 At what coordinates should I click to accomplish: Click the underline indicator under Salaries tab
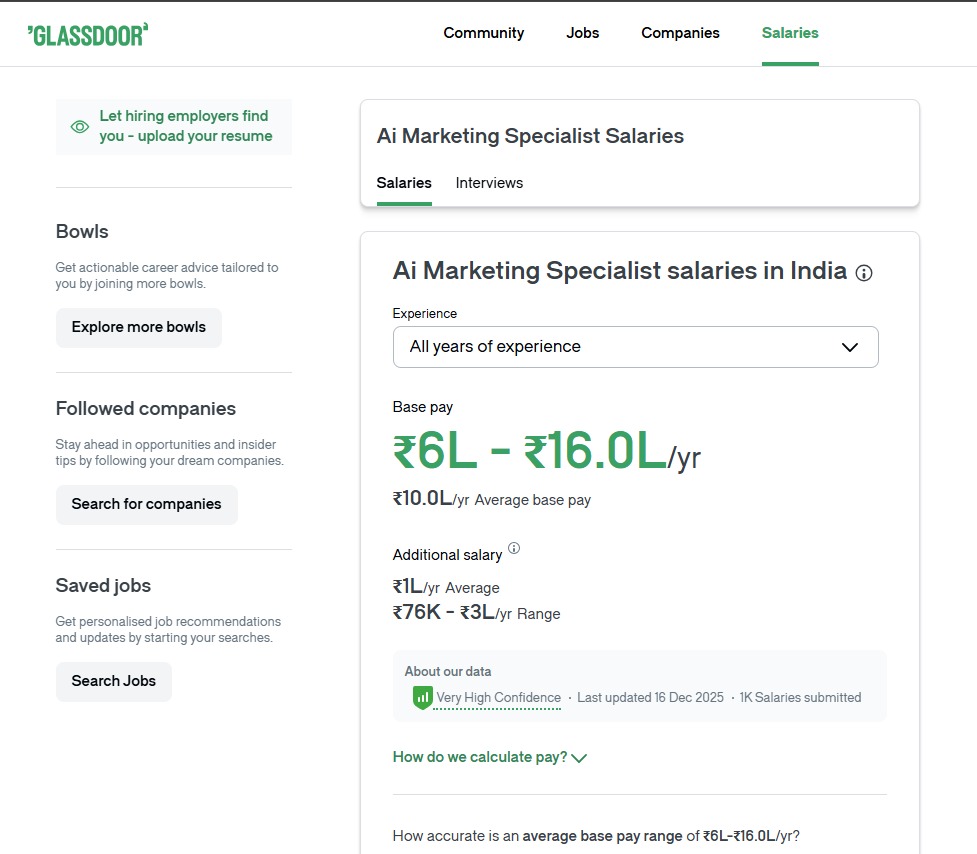[x=404, y=204]
